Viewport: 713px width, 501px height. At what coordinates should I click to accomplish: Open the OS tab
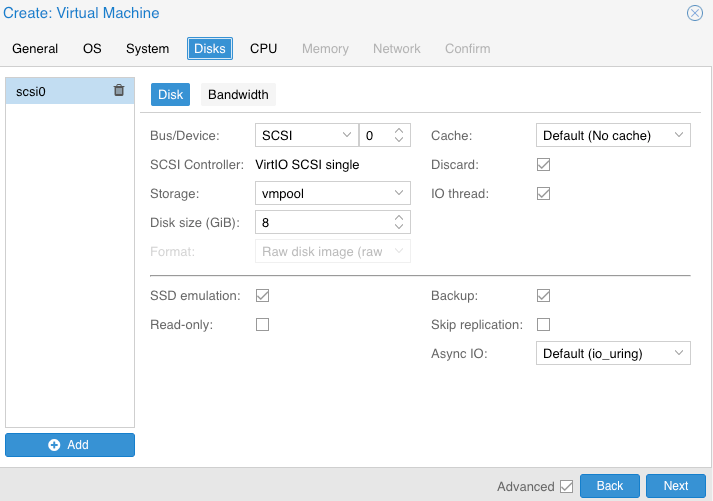tap(92, 49)
